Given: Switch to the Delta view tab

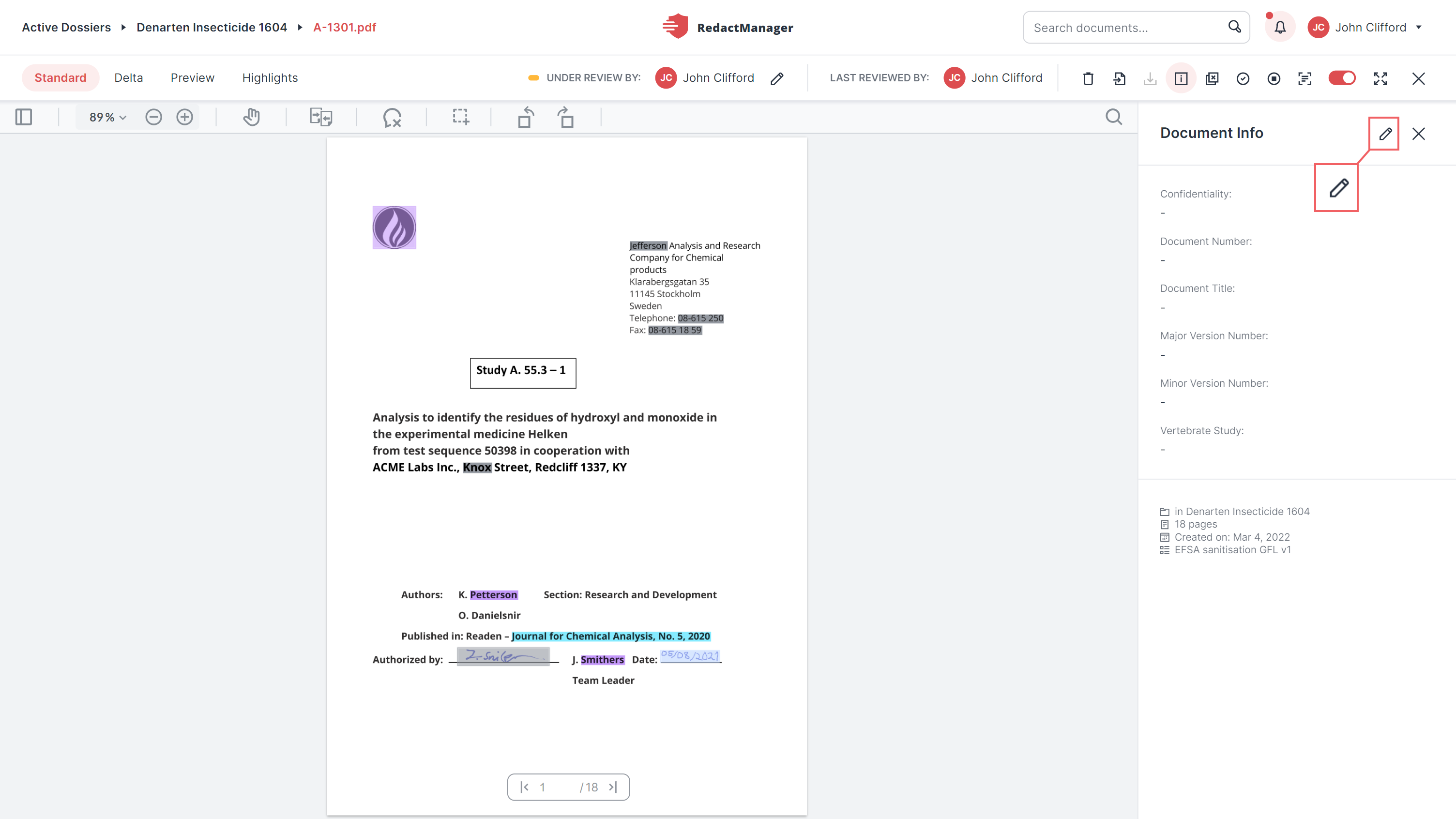Looking at the screenshot, I should pyautogui.click(x=128, y=78).
